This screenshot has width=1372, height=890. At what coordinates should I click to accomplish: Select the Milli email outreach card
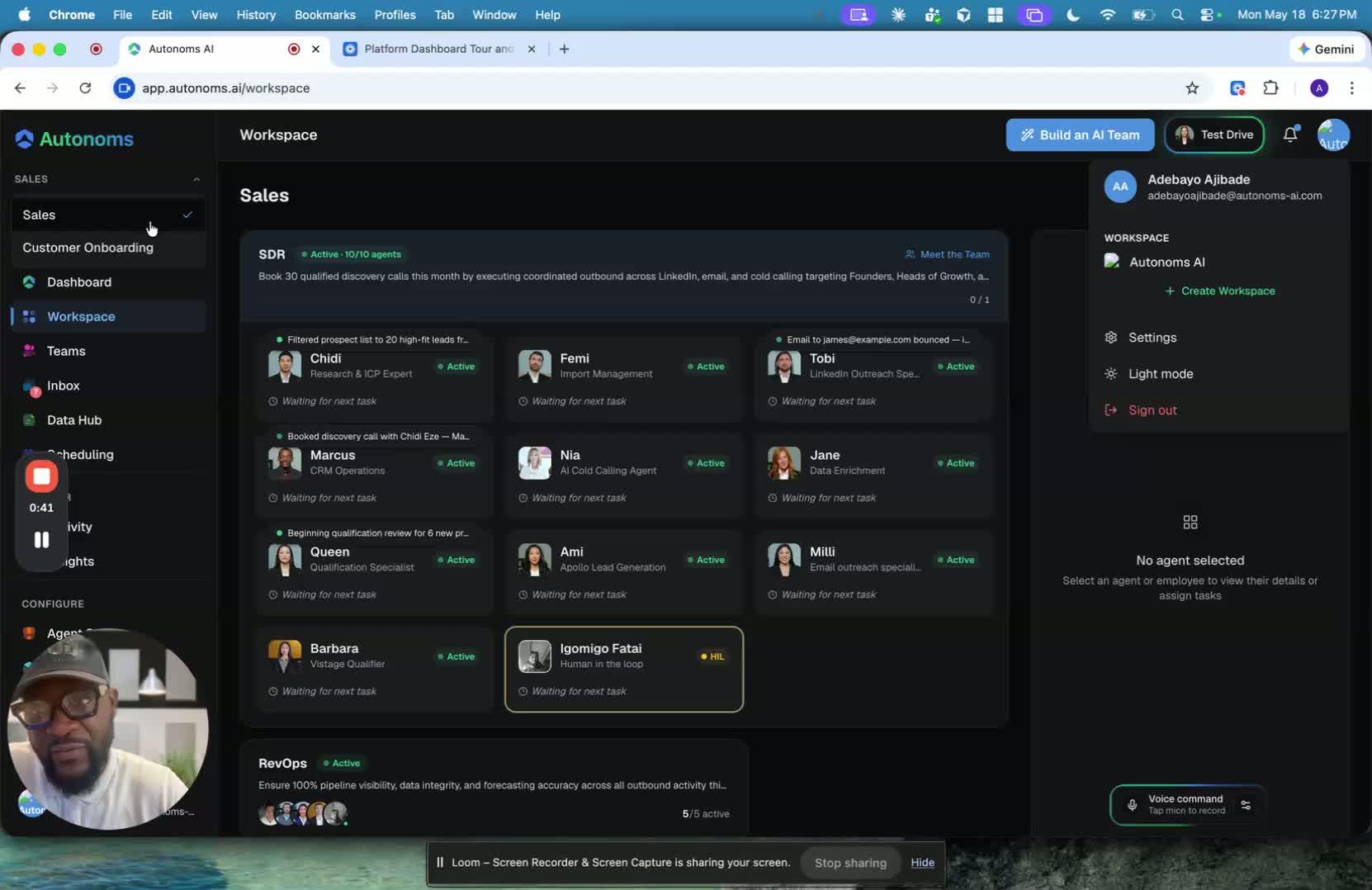pyautogui.click(x=873, y=573)
